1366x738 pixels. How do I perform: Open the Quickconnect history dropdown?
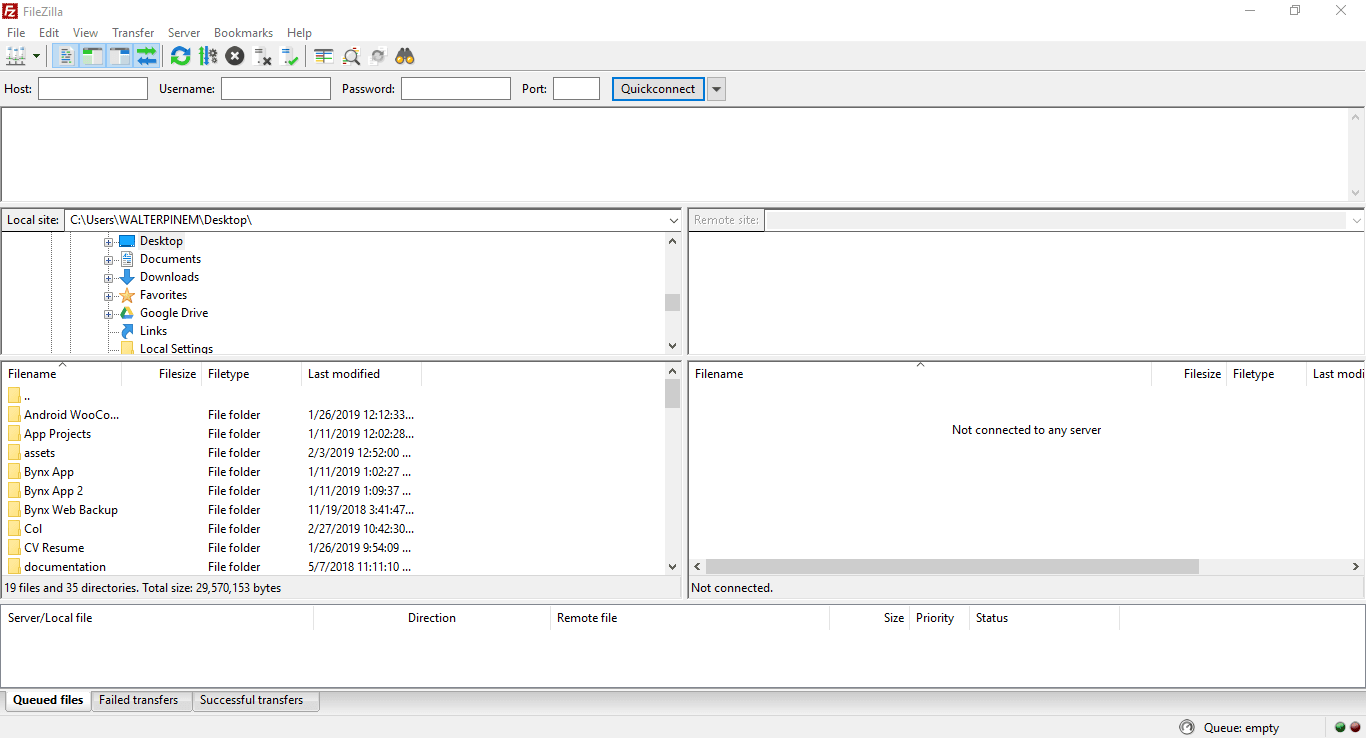716,89
